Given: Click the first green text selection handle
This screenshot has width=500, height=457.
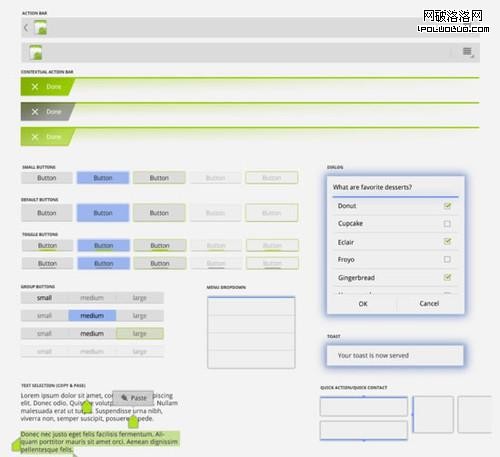Looking at the screenshot, I should coord(87,407).
